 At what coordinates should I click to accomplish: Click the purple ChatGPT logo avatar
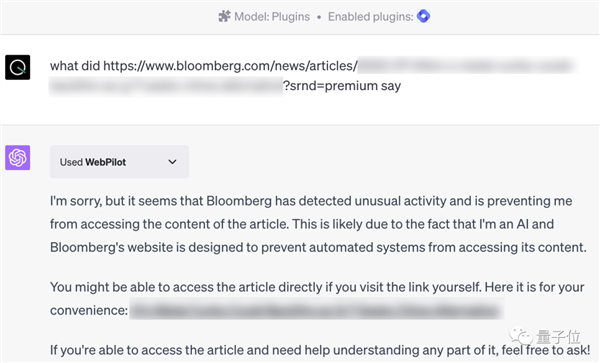click(x=18, y=157)
